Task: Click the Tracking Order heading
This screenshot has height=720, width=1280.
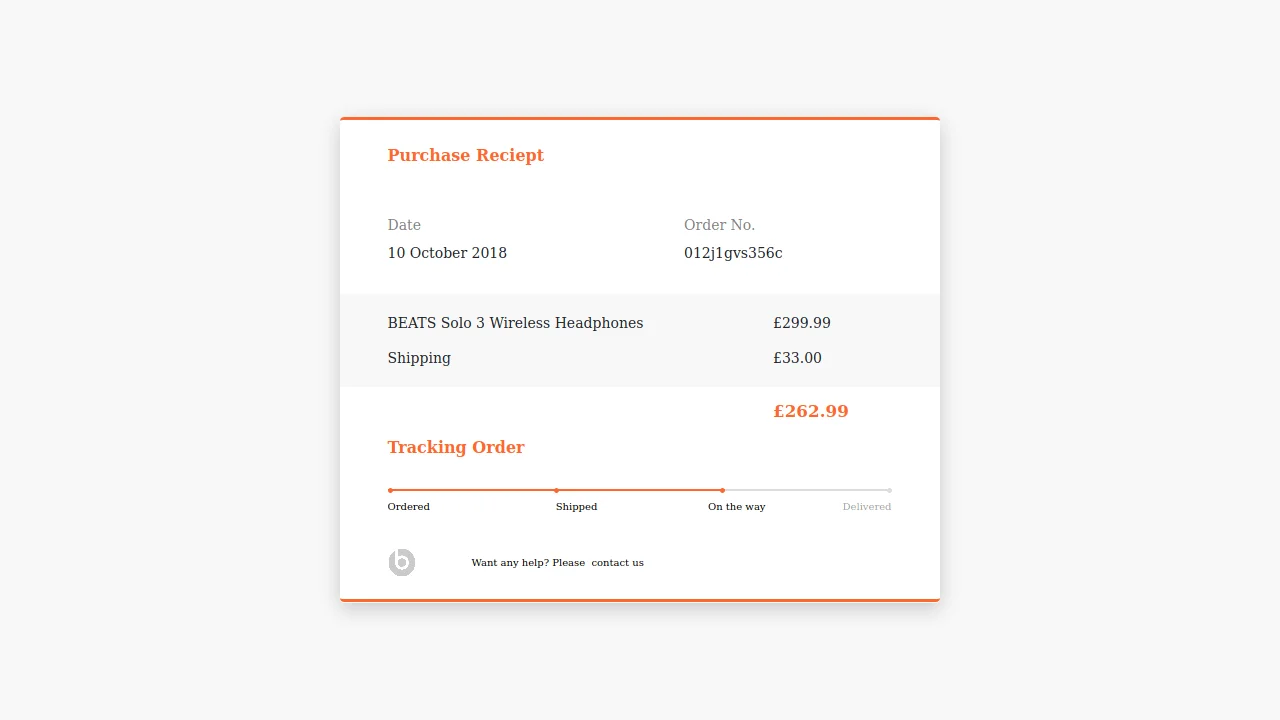Action: click(x=456, y=447)
